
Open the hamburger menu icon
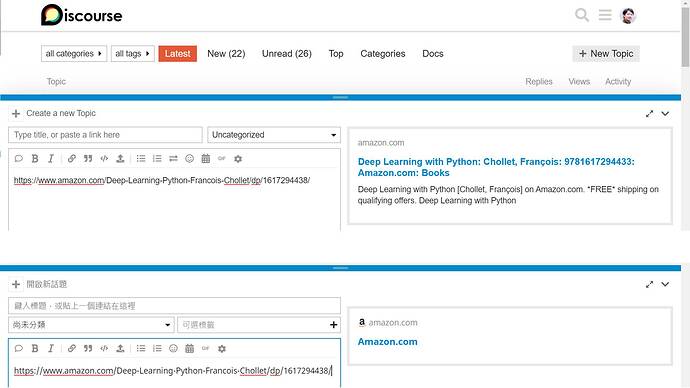pyautogui.click(x=605, y=15)
